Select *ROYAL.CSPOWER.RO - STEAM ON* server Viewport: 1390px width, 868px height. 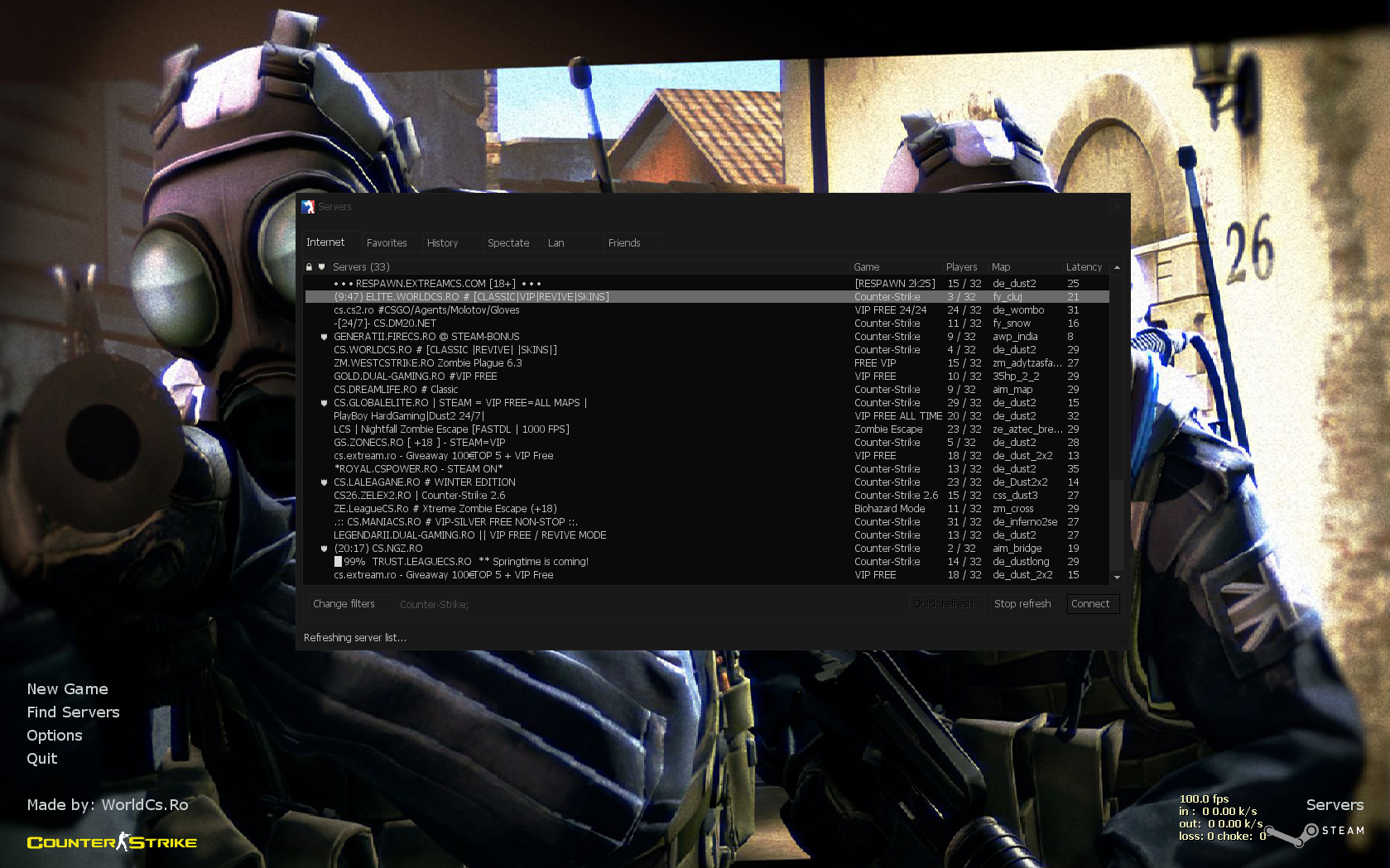pos(707,469)
